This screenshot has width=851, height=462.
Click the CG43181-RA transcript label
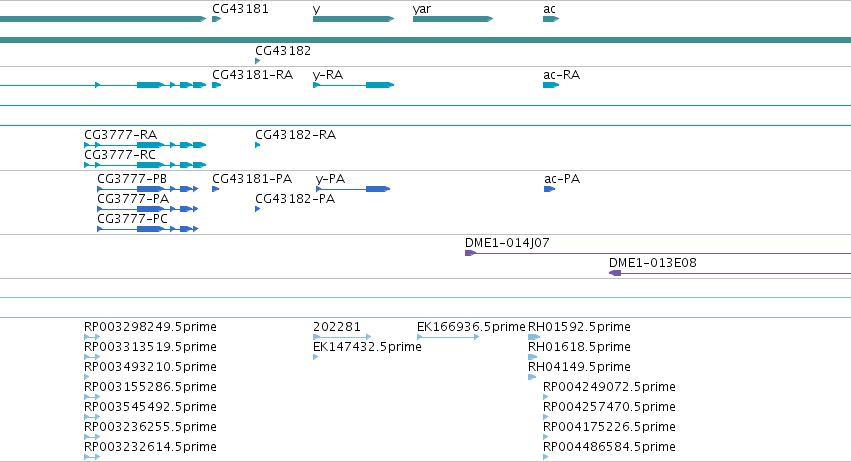click(x=252, y=74)
